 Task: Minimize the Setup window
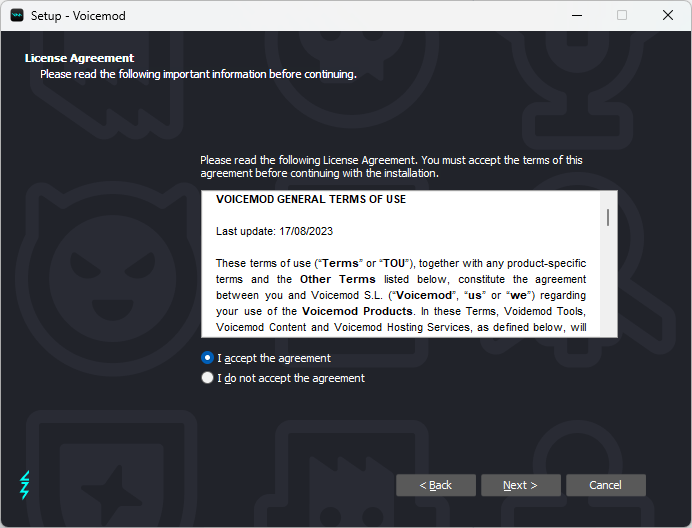pos(577,15)
